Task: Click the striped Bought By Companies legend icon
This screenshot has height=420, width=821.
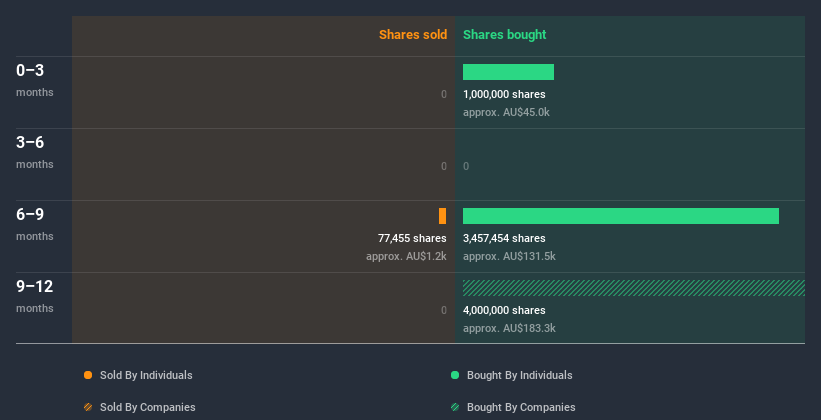Action: point(455,407)
